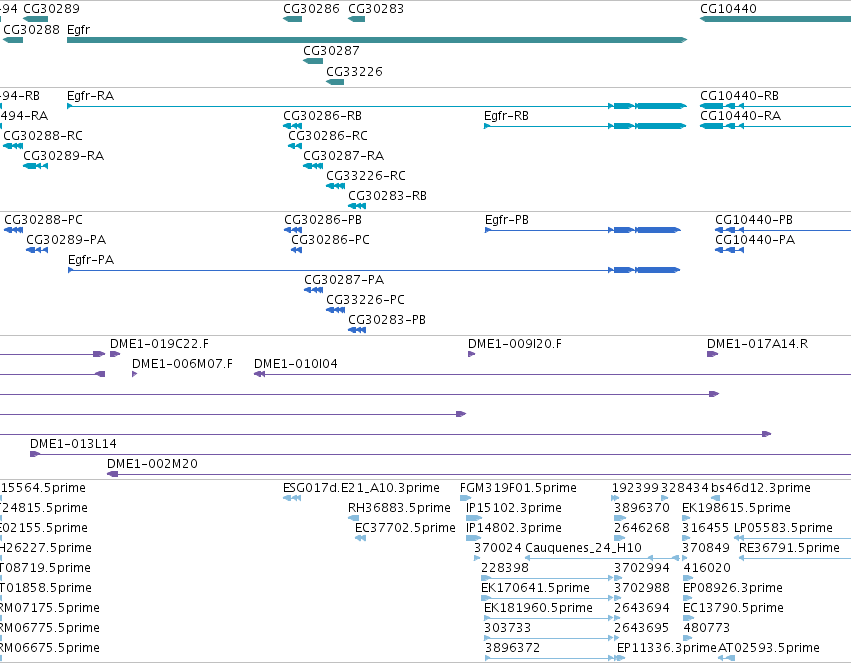Click the CG30283-PB protein label

pos(387,320)
